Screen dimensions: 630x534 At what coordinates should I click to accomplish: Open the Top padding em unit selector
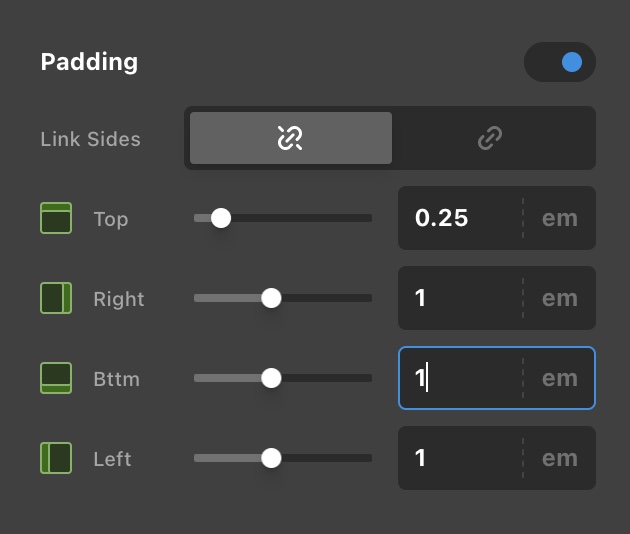click(559, 218)
